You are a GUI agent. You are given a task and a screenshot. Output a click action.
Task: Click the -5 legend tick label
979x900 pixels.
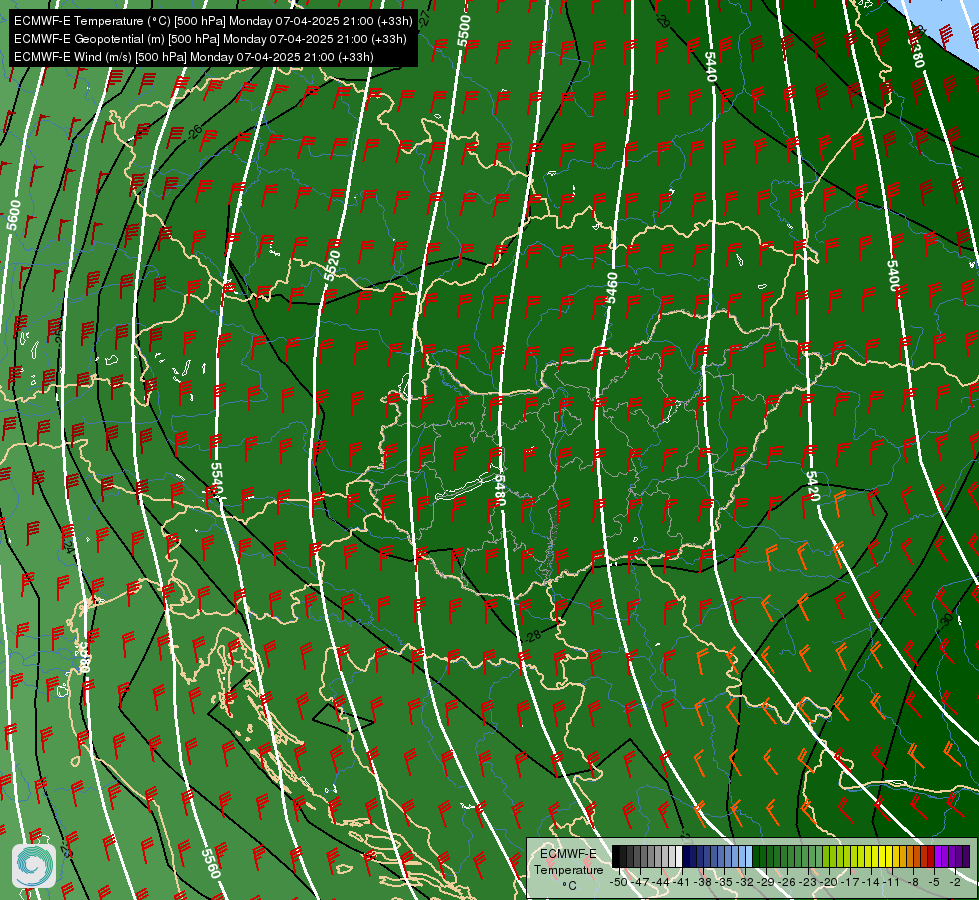click(935, 882)
